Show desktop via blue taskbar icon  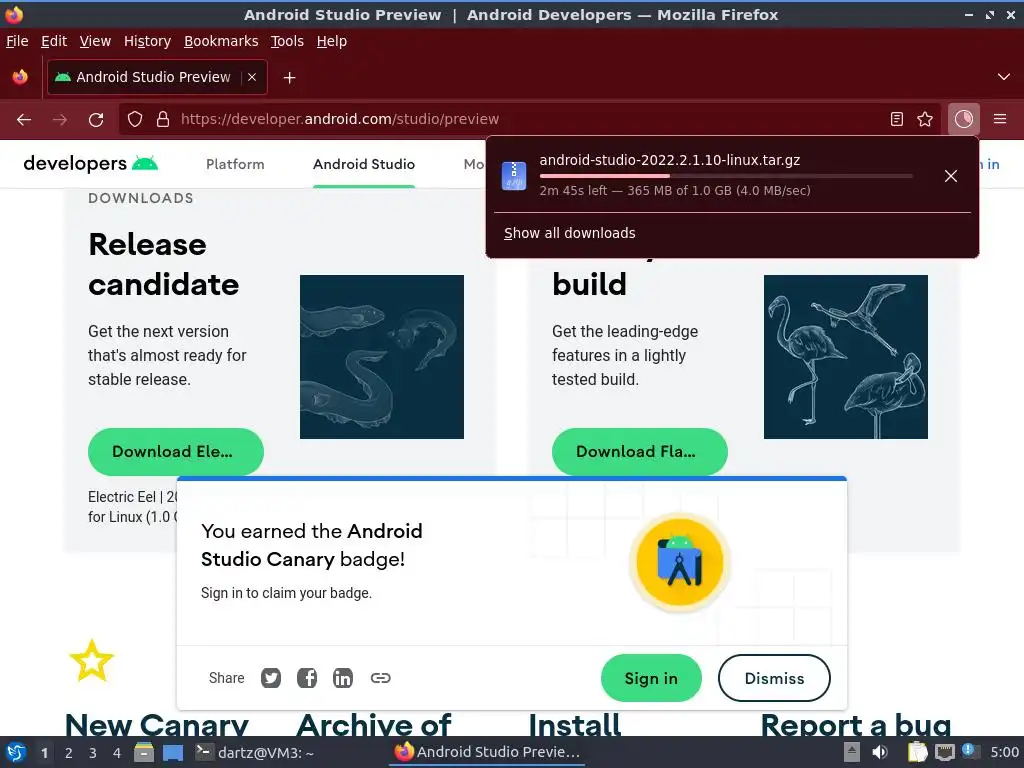point(172,753)
